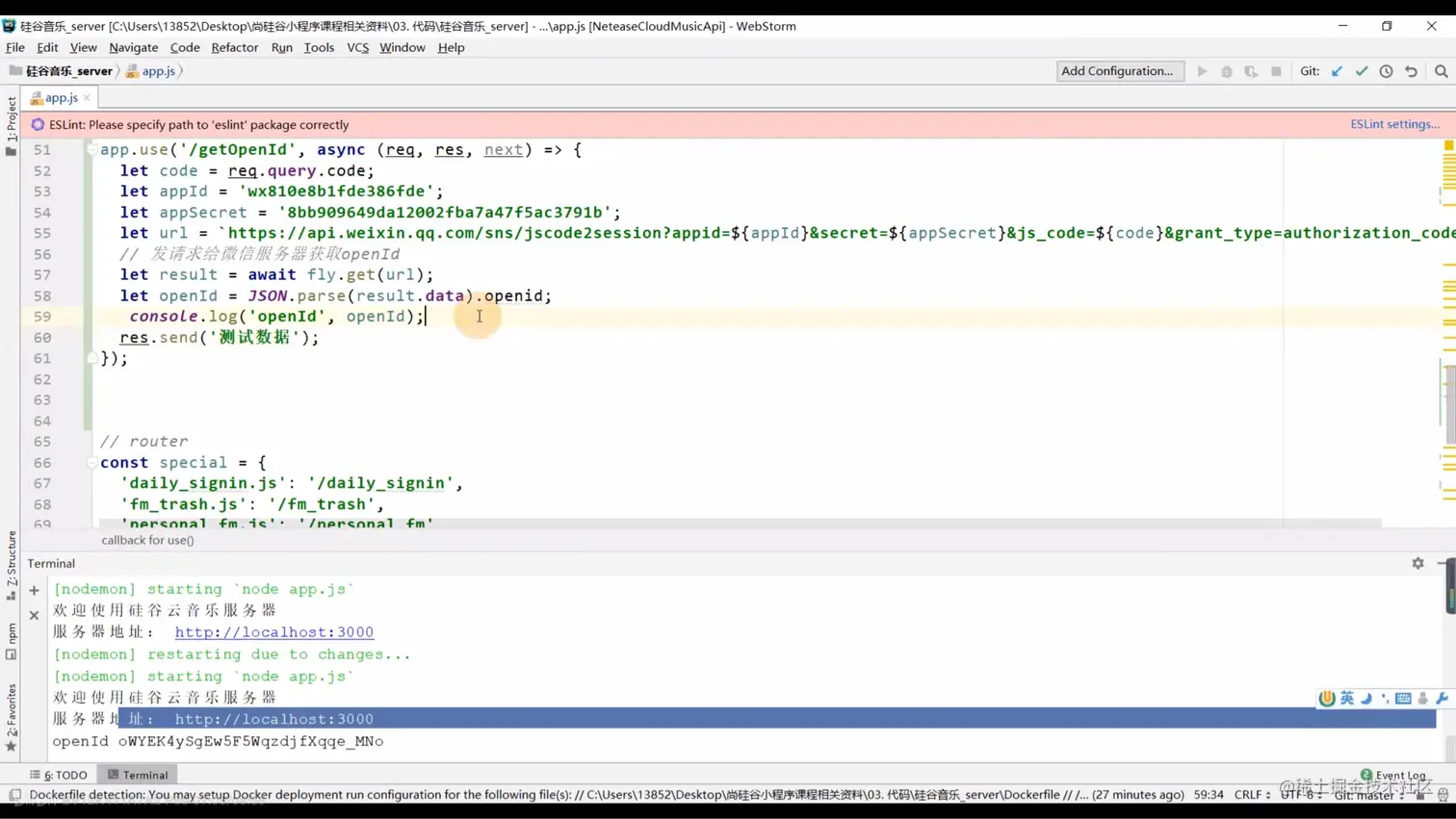This screenshot has height=819, width=1456.
Task: Collapse the const special object at line 66
Action: [x=92, y=462]
